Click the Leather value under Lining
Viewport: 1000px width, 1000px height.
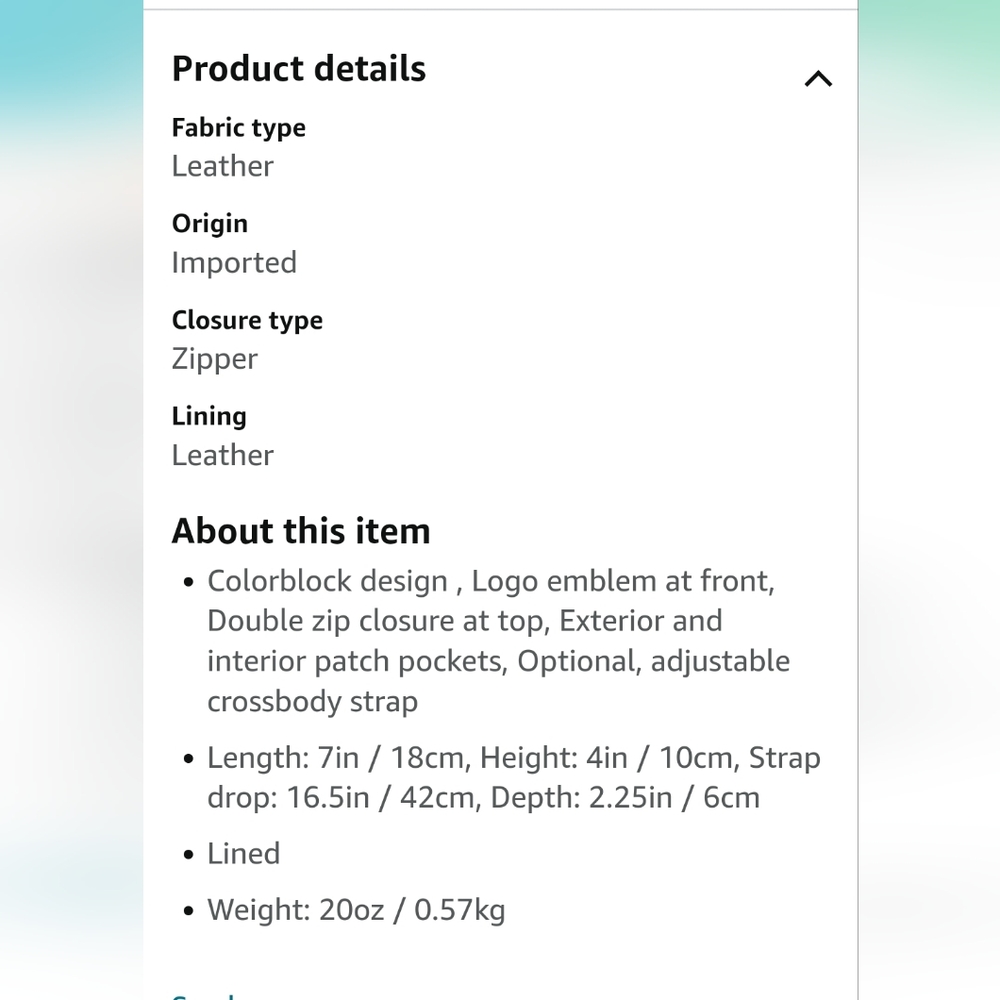[x=223, y=455]
